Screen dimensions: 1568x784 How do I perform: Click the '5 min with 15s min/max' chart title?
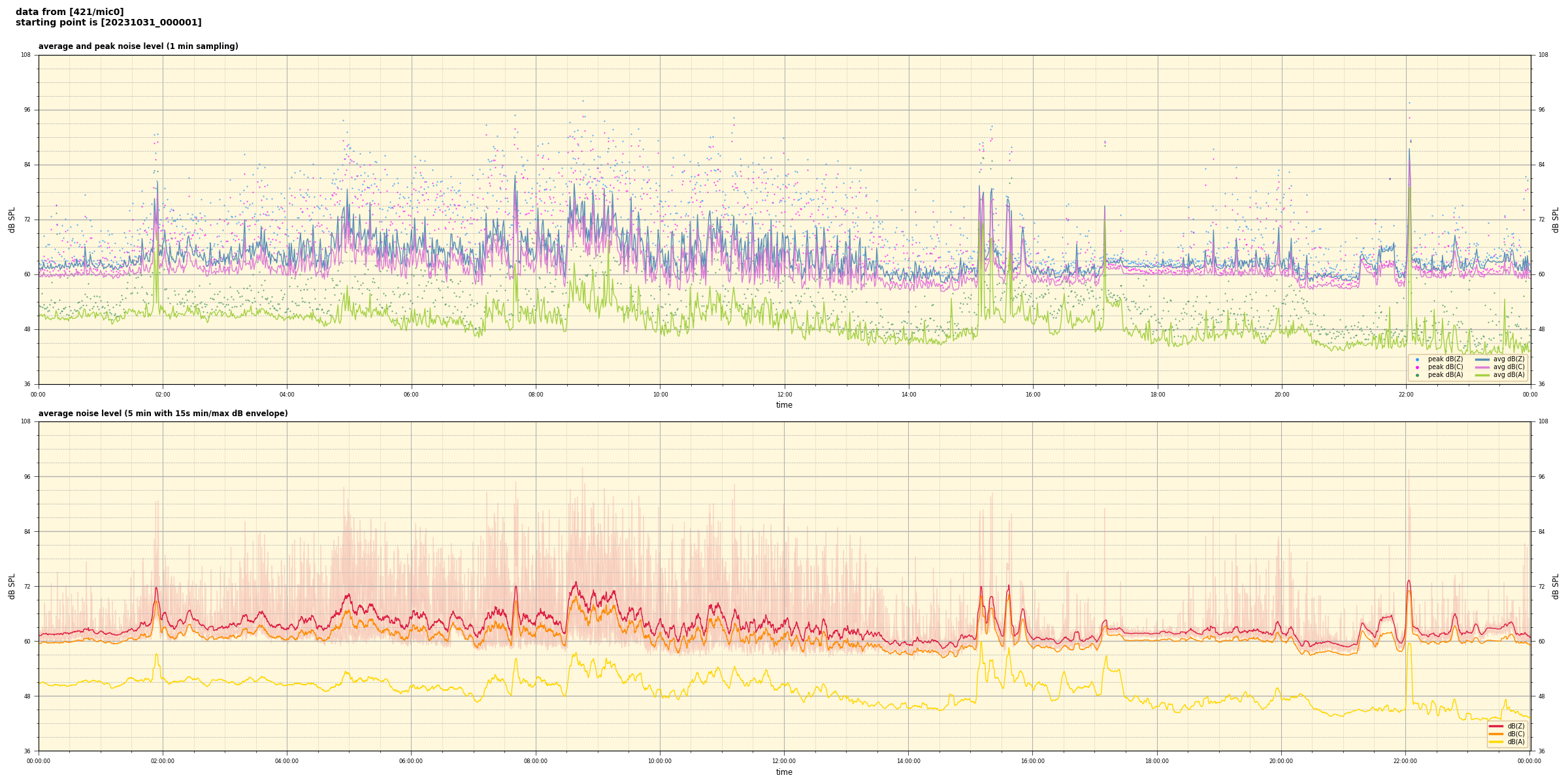[163, 414]
